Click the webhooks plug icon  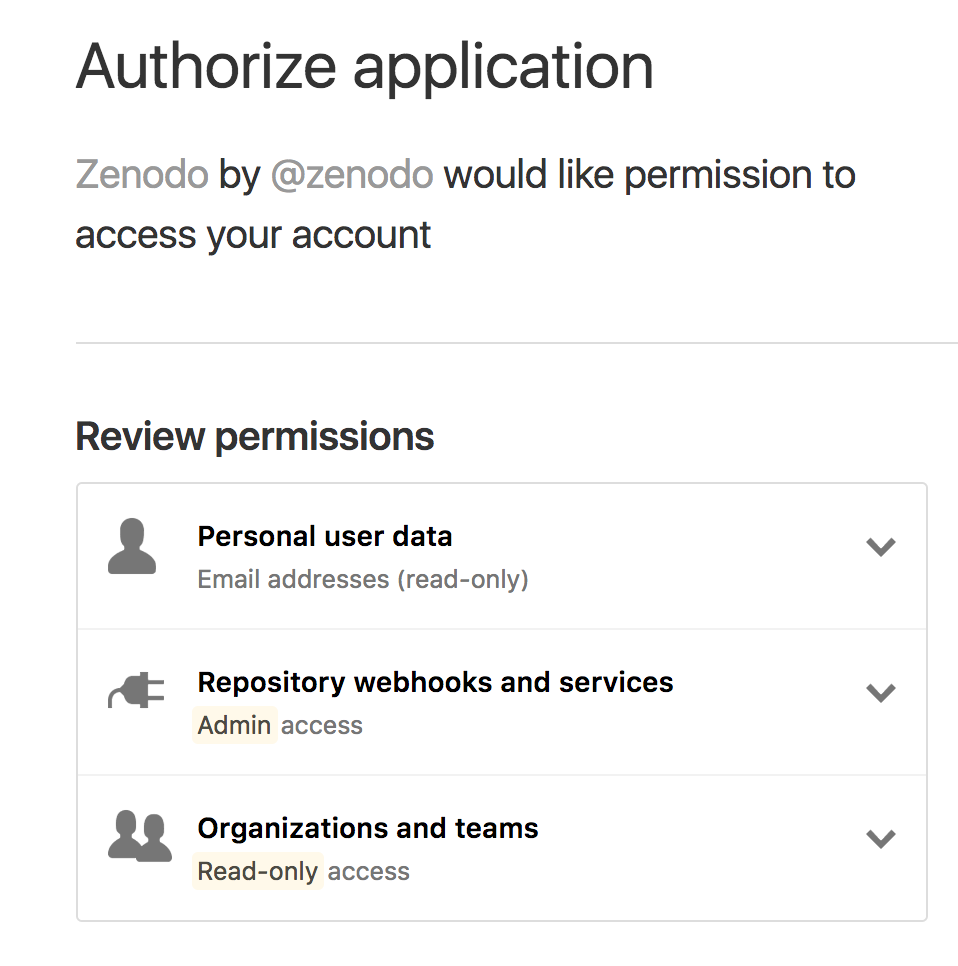click(136, 691)
